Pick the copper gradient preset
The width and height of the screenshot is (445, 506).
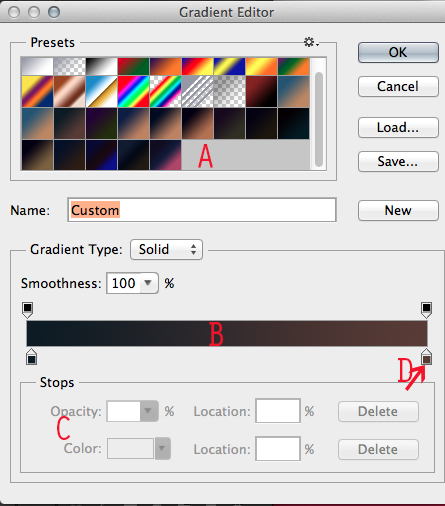(69, 91)
